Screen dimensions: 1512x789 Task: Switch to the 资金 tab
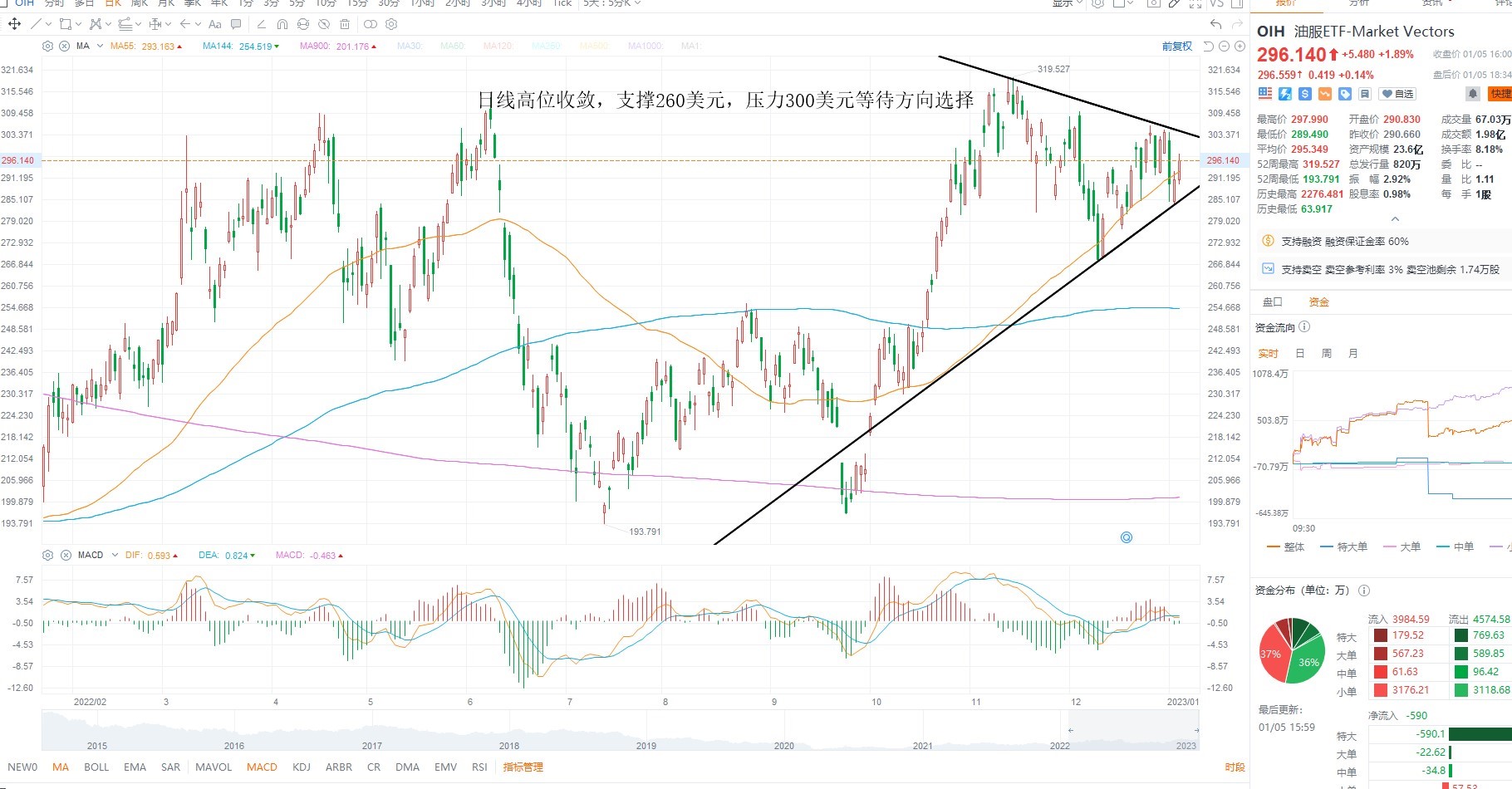click(1319, 301)
